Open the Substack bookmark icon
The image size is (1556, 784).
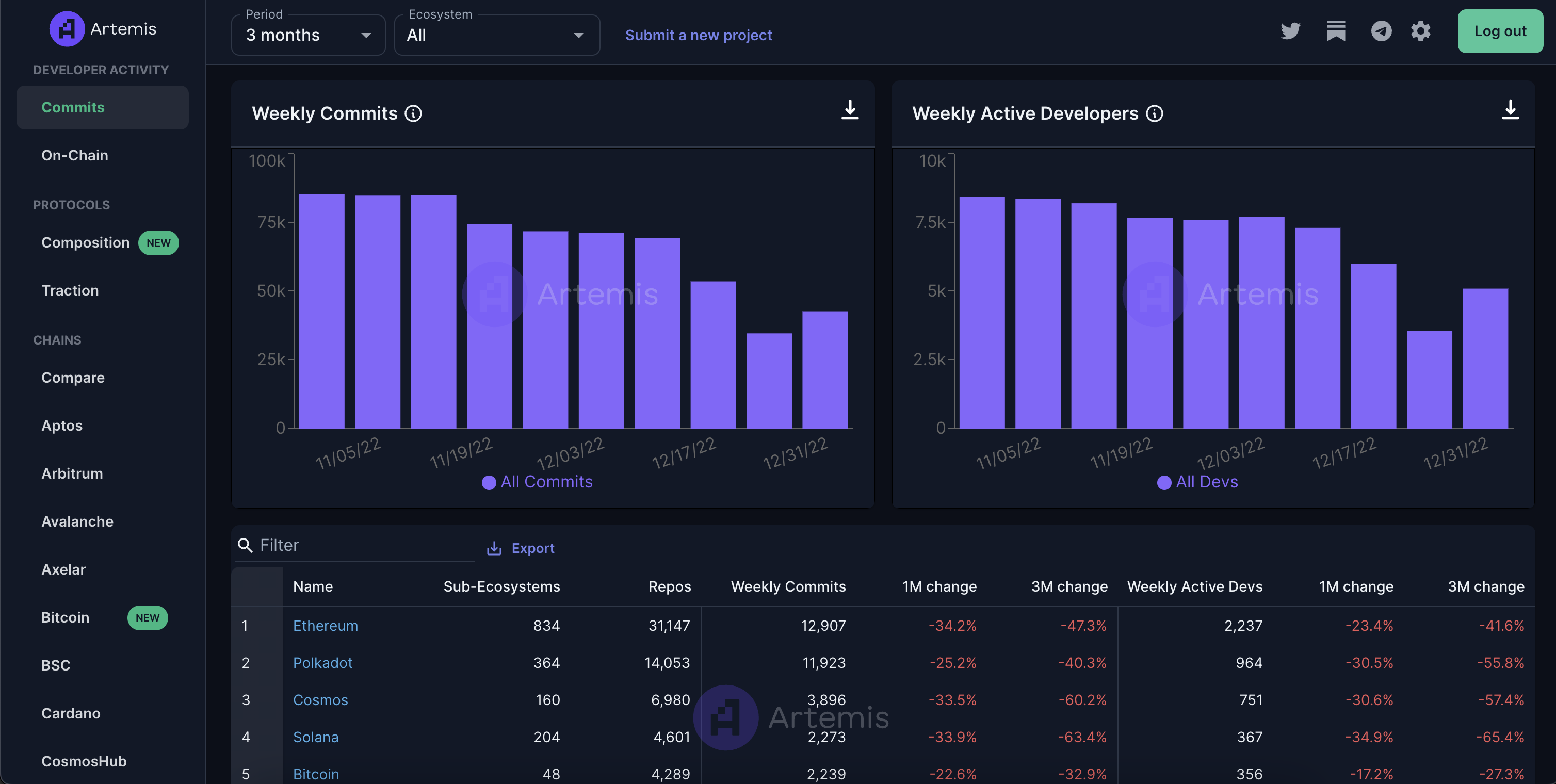click(x=1336, y=31)
